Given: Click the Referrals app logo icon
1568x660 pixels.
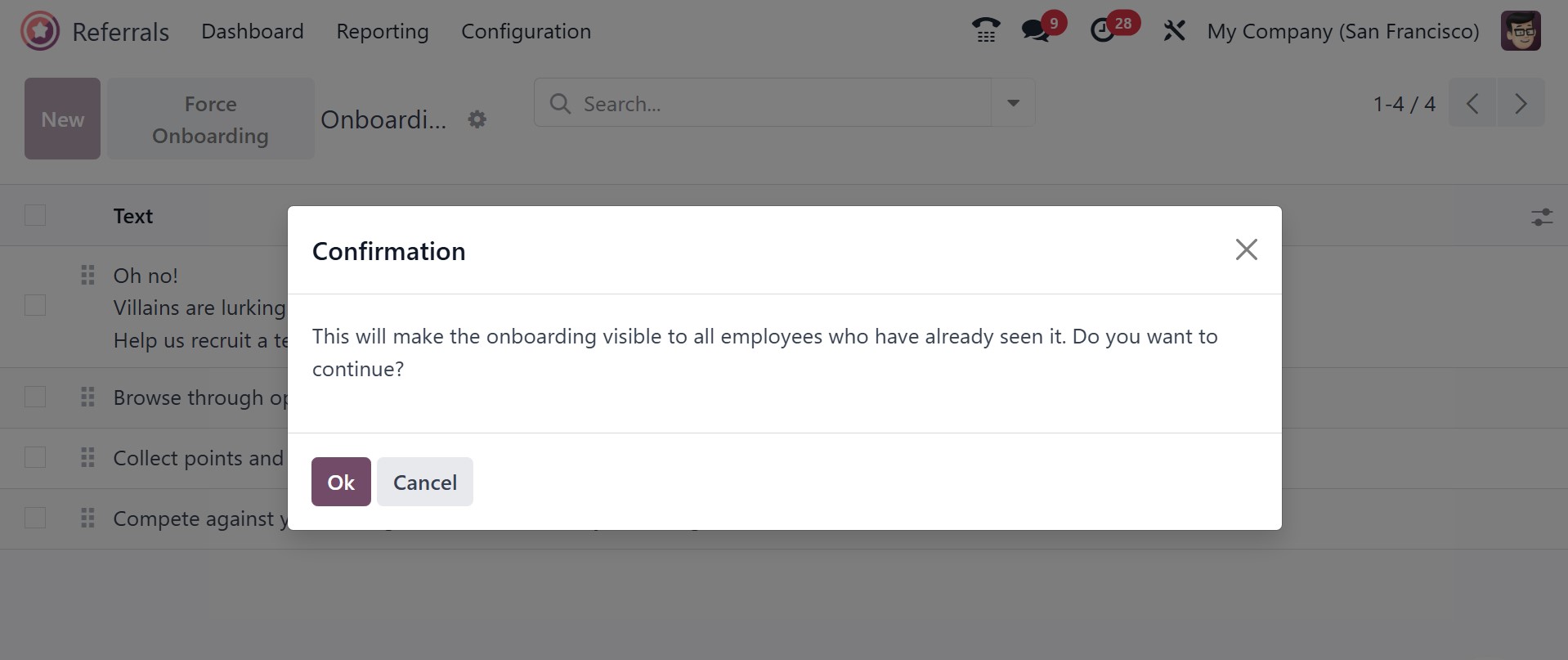Looking at the screenshot, I should (x=40, y=32).
